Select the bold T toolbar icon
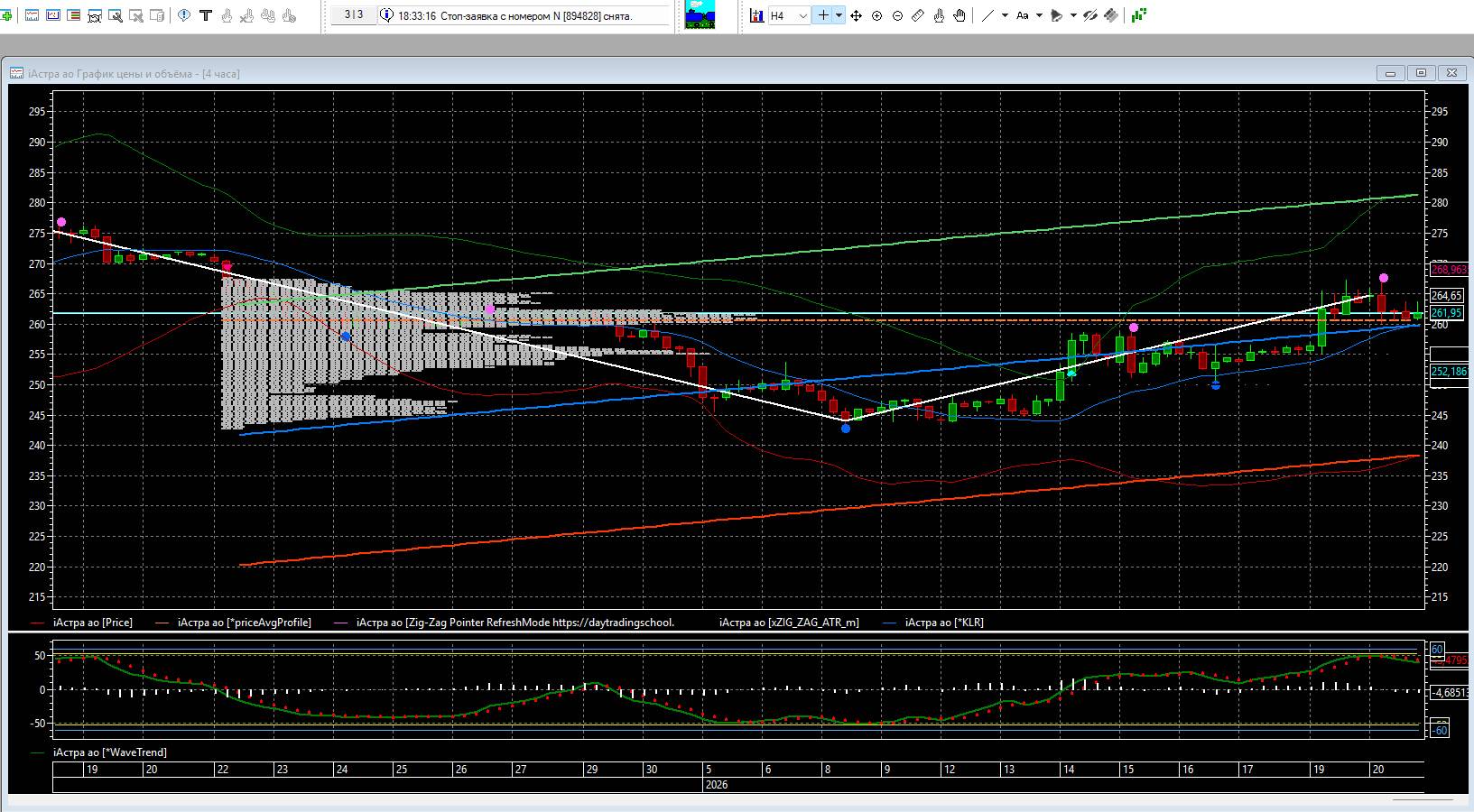Screen dimensions: 1474x812 tap(206, 15)
